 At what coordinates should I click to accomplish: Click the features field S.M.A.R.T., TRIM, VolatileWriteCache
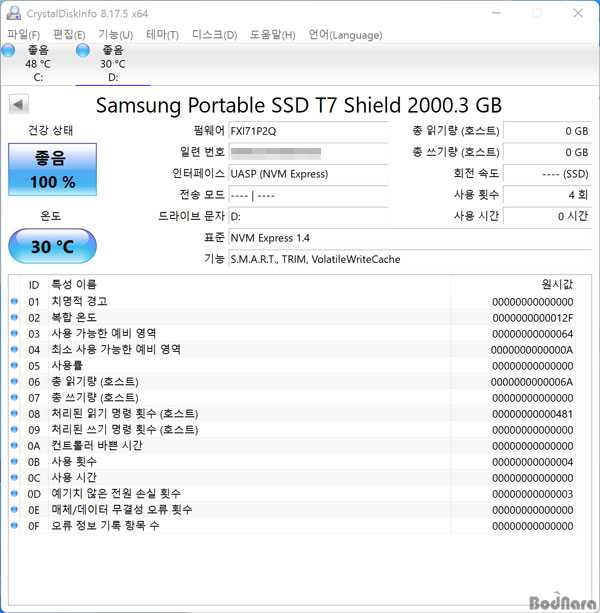pyautogui.click(x=410, y=259)
